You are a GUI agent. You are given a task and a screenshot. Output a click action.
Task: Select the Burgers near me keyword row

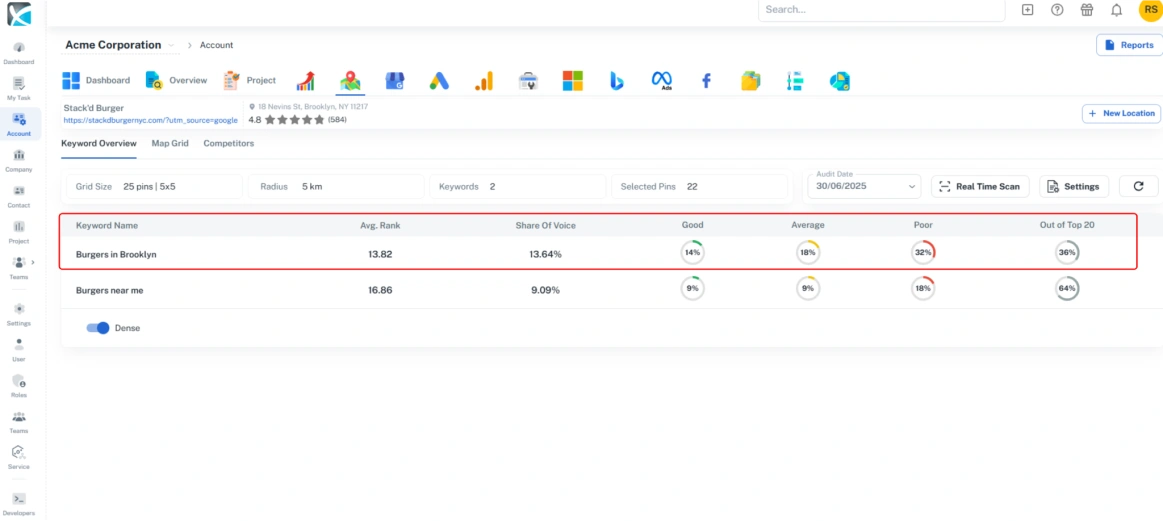tap(611, 290)
